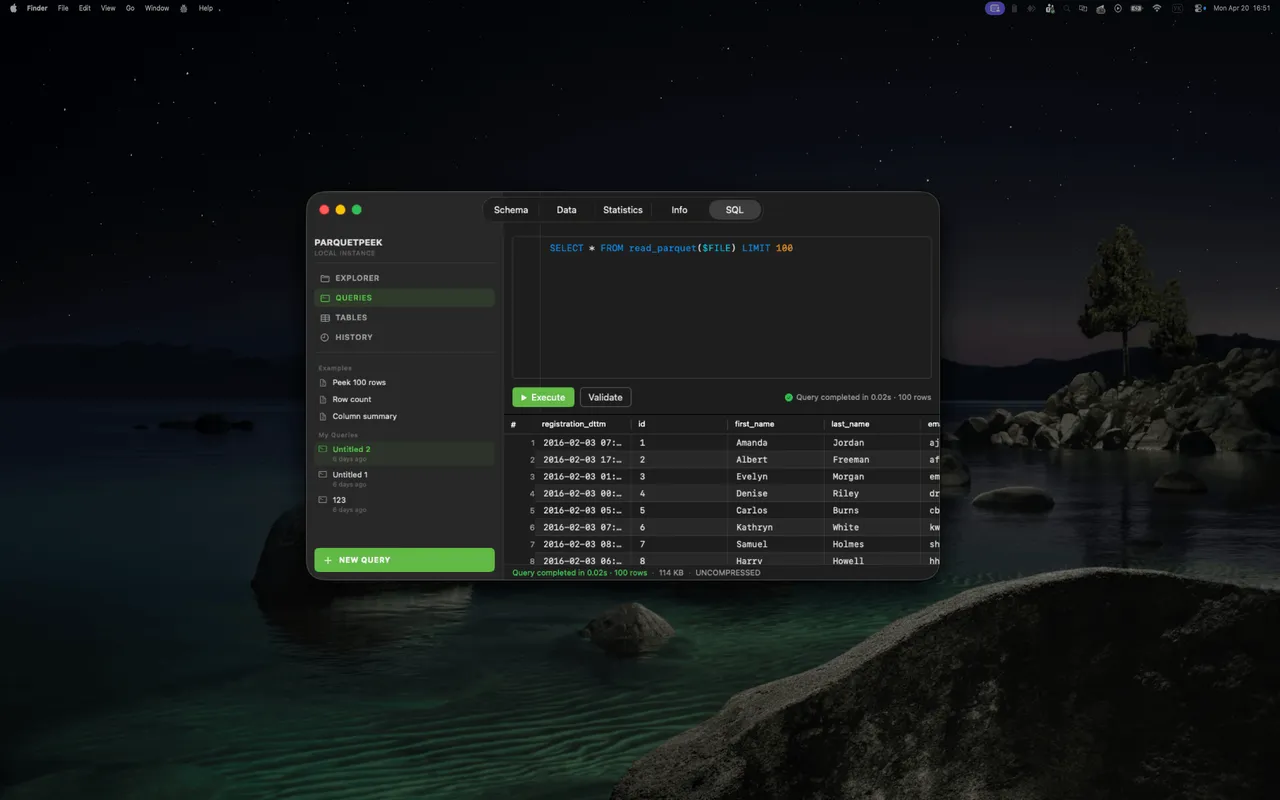Click the date and time in the menu bar
The height and width of the screenshot is (800, 1280).
pos(1241,8)
